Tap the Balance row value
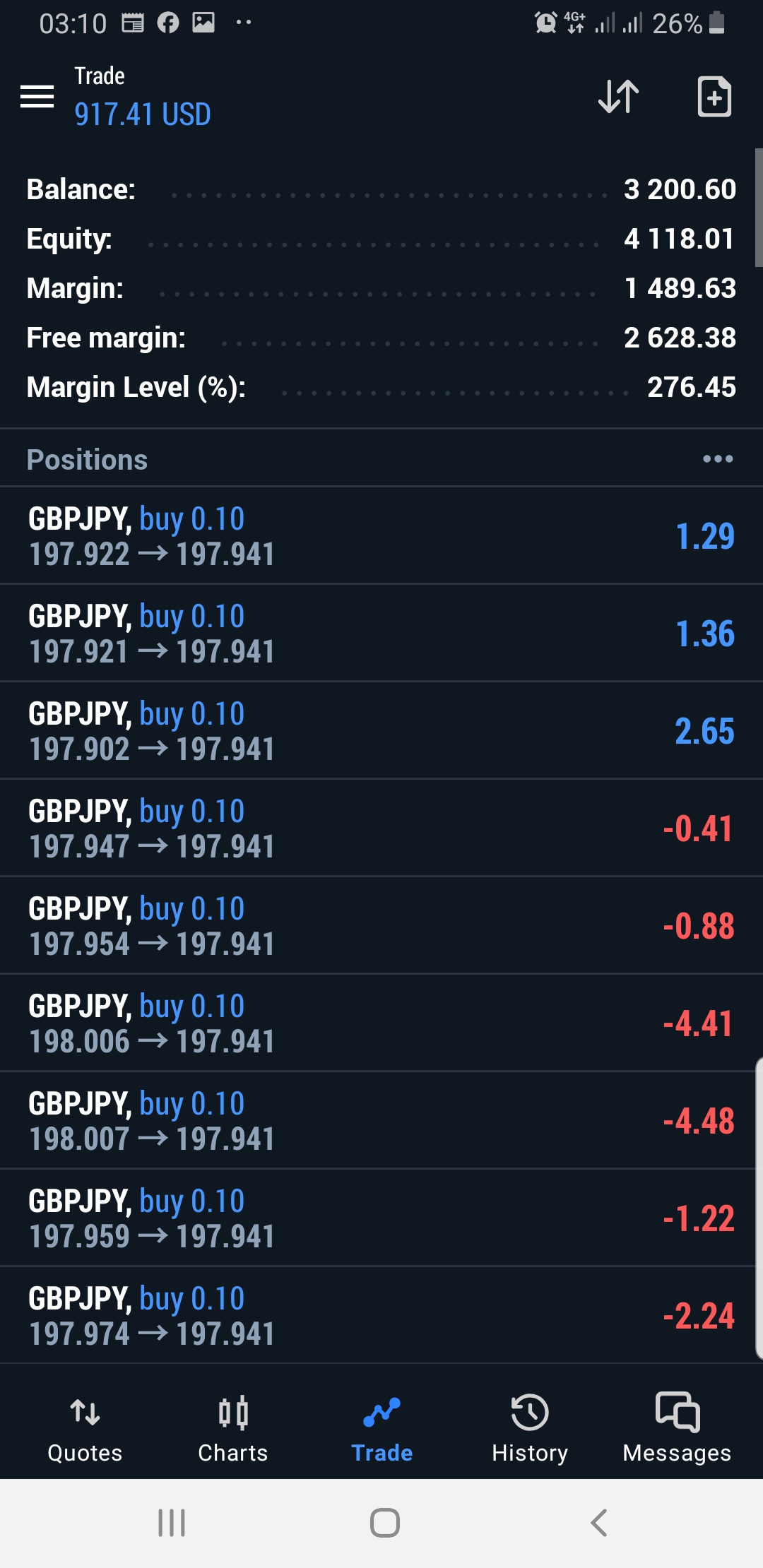The height and width of the screenshot is (1568, 763). click(680, 189)
